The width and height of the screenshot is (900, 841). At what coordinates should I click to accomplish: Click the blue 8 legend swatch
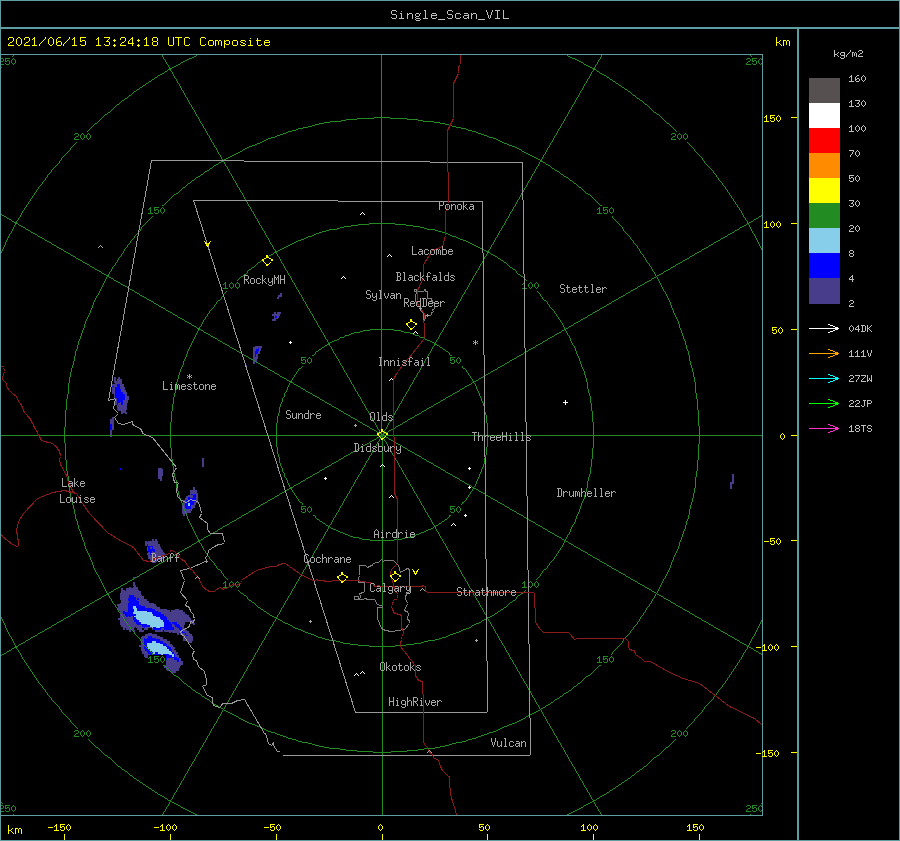(x=824, y=266)
